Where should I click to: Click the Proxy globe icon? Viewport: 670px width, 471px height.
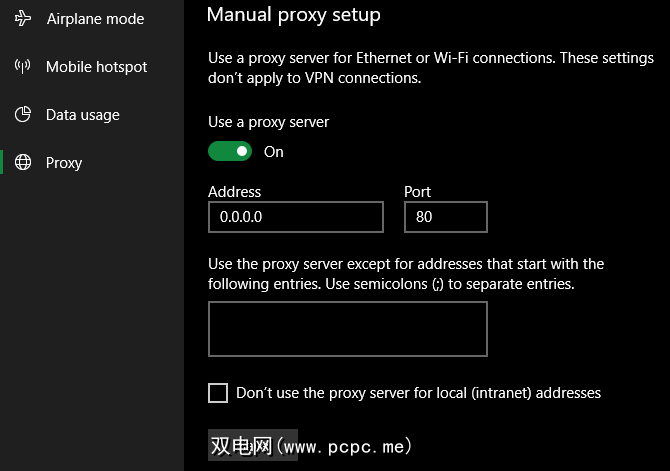coord(23,163)
